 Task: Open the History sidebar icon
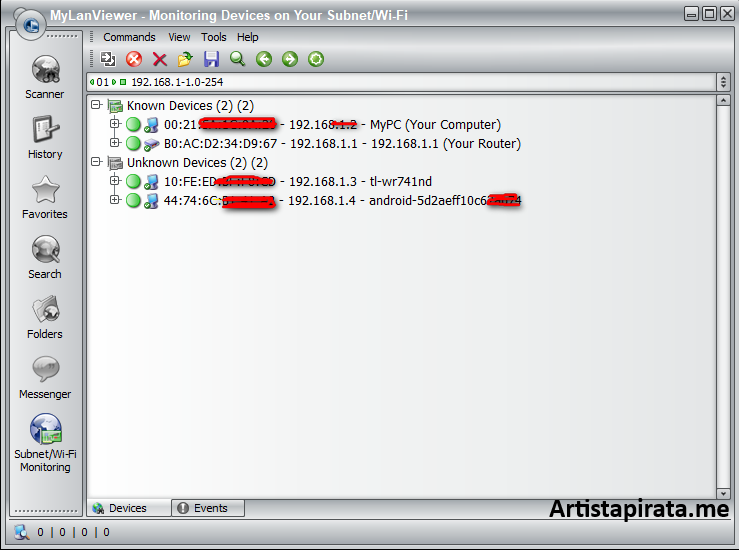(x=44, y=137)
